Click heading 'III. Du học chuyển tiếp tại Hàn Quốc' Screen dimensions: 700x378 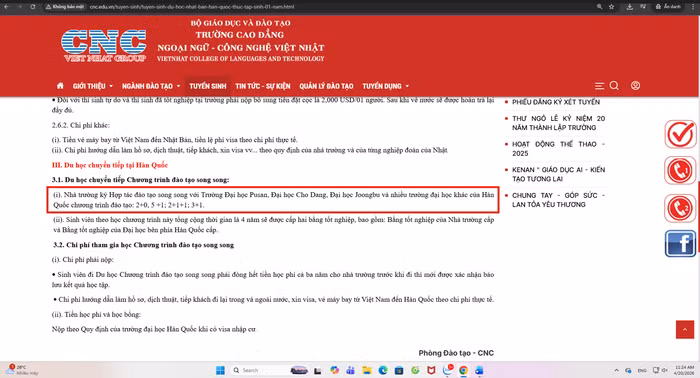click(x=110, y=165)
